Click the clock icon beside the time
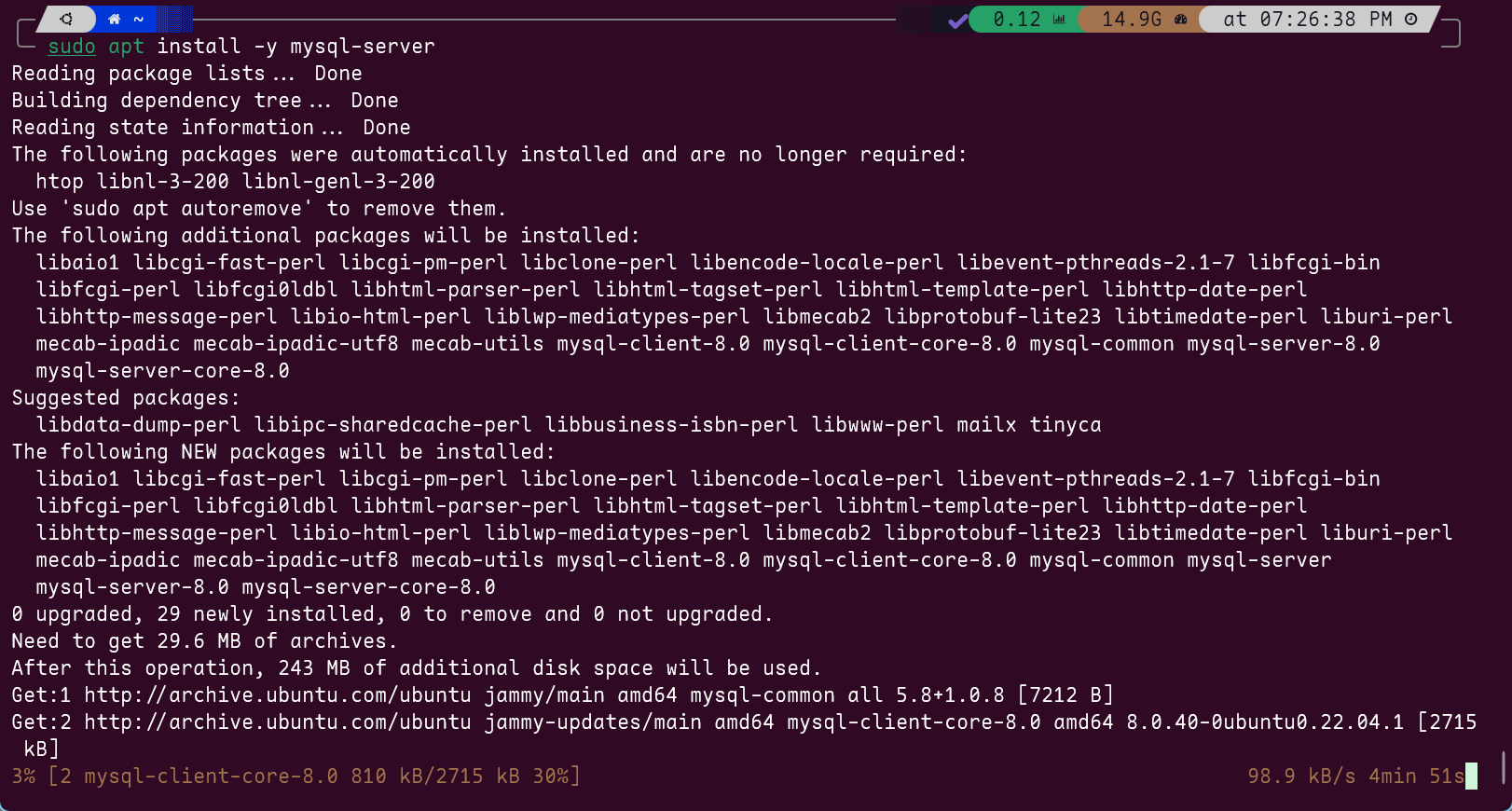This screenshot has height=811, width=1512. (1410, 20)
